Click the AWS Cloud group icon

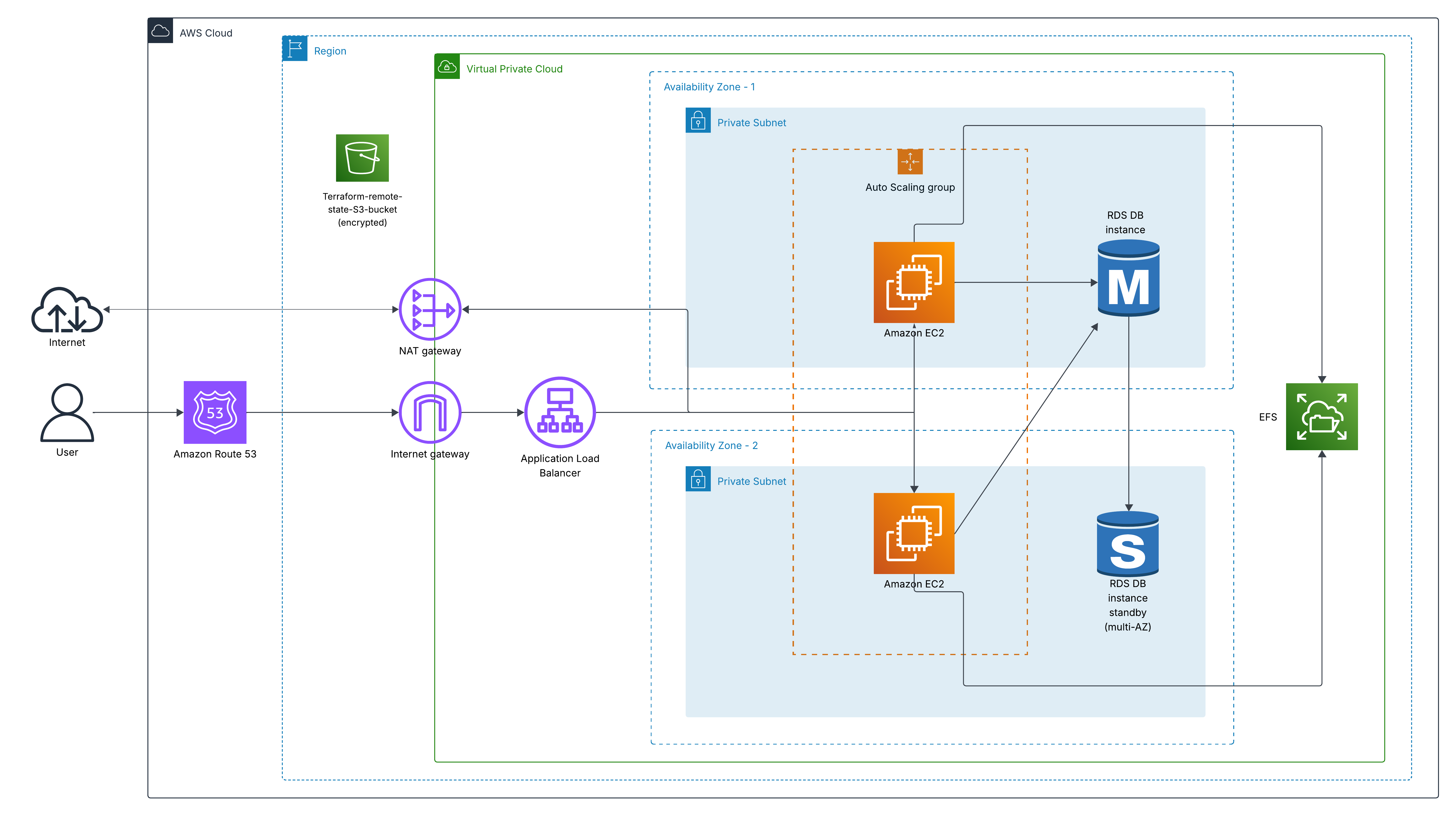161,31
